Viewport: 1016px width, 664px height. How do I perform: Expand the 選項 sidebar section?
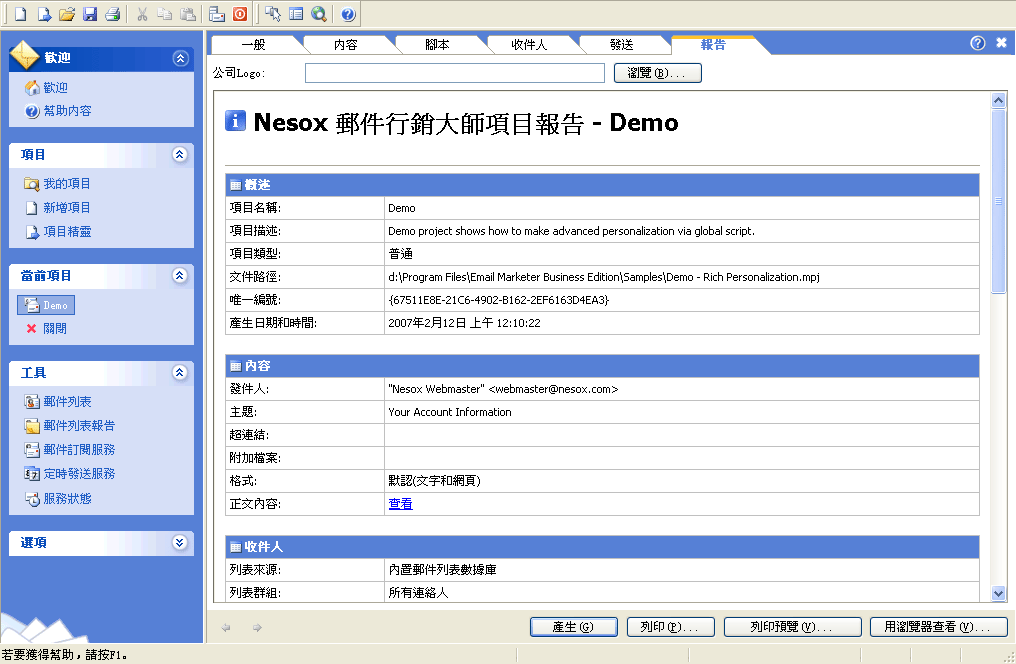180,543
